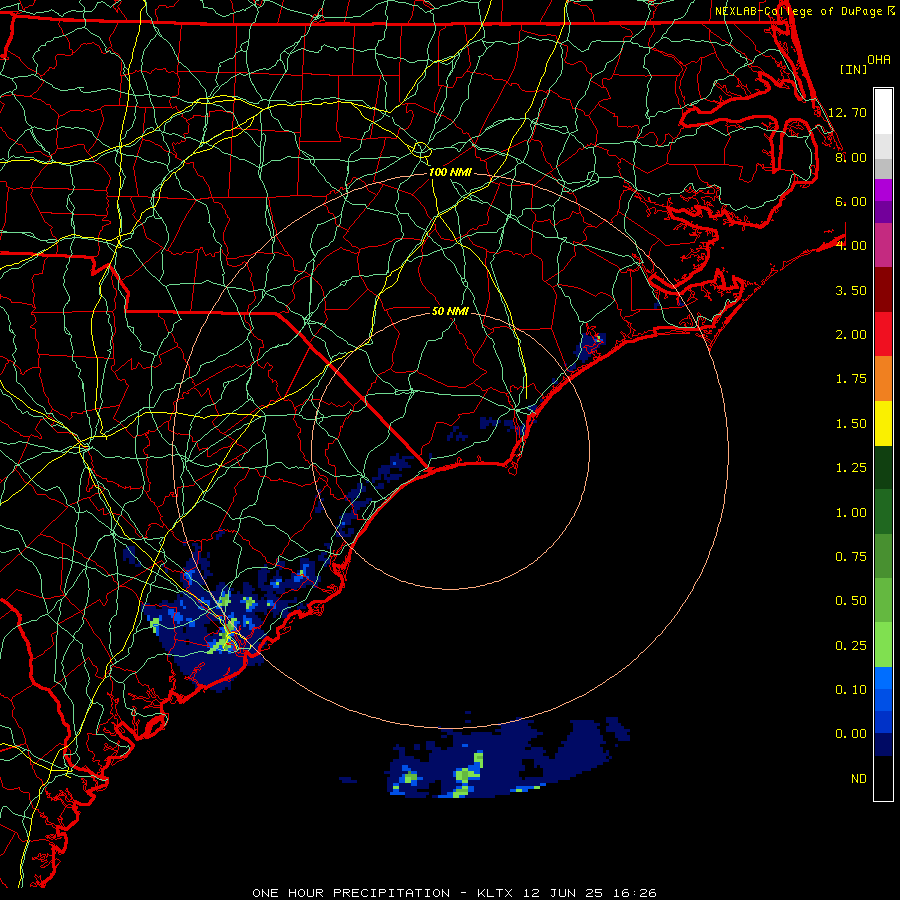Click the 1.50 legend value
This screenshot has height=900, width=900.
click(851, 424)
